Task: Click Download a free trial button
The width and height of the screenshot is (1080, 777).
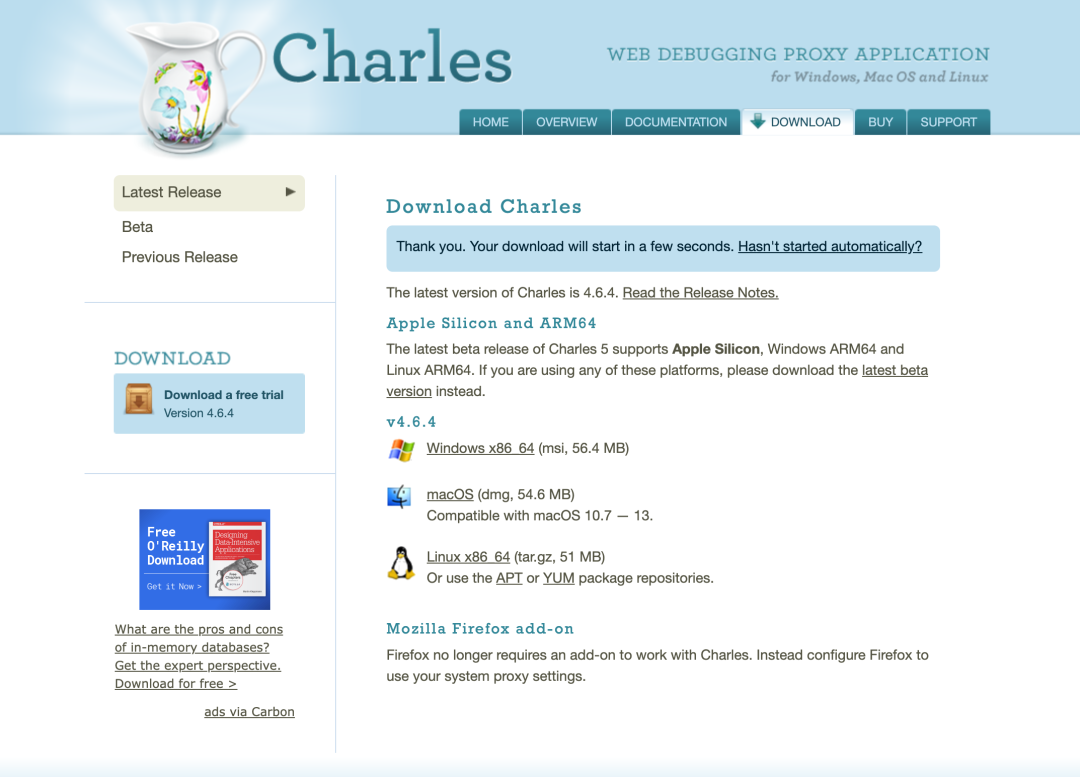Action: point(209,404)
